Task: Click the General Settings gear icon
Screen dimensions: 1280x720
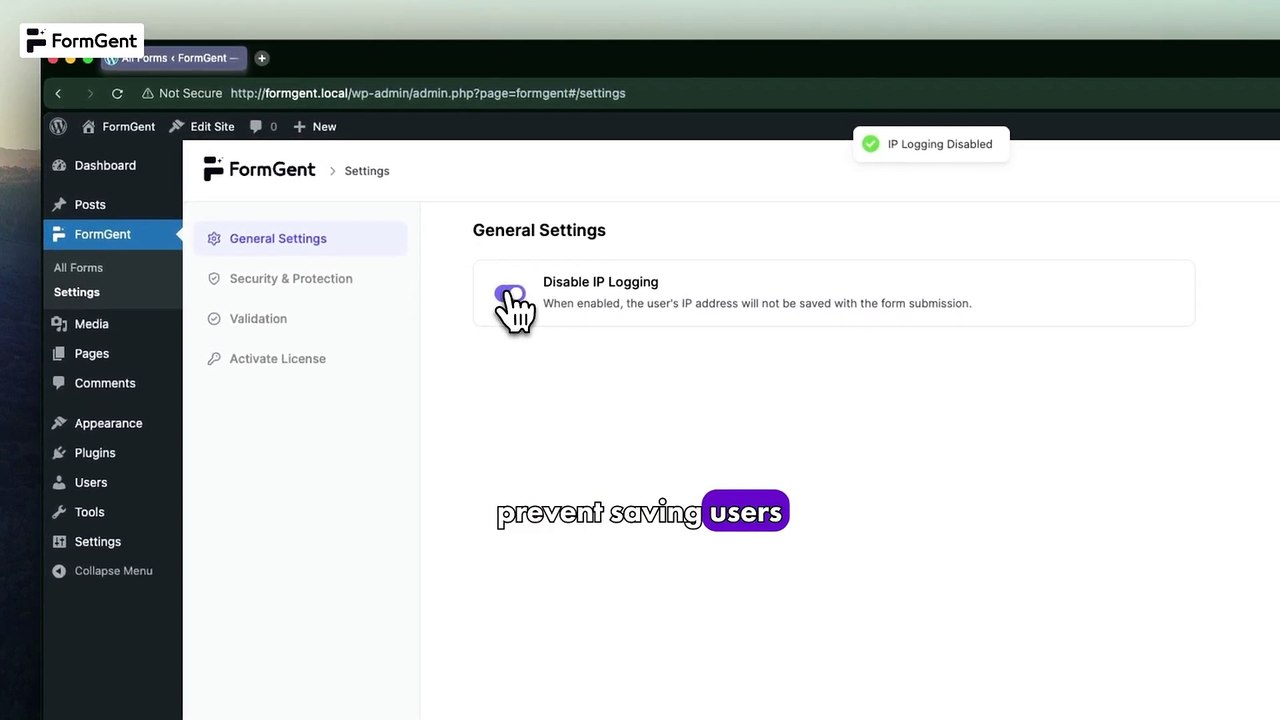Action: coord(214,238)
